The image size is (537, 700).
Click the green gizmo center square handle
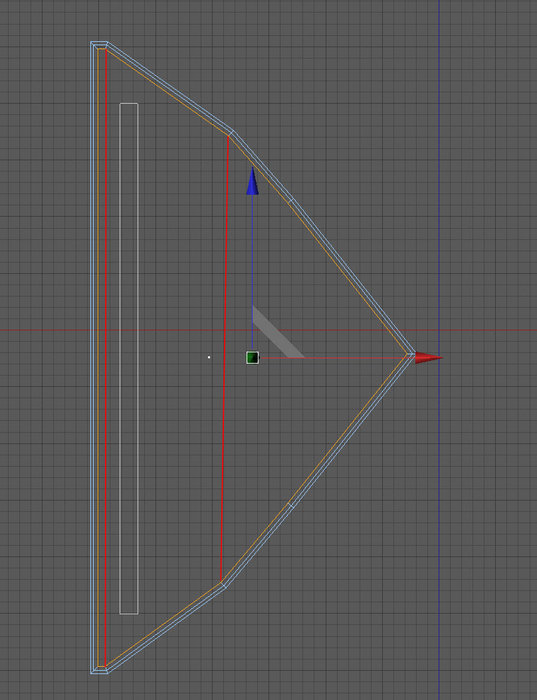[x=252, y=358]
